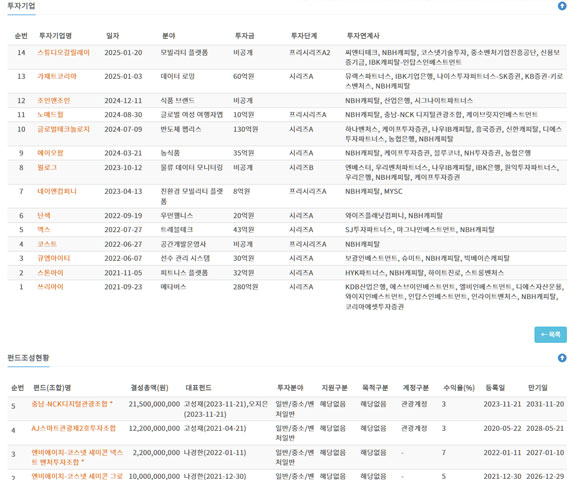Image resolution: width=580 pixels, height=480 pixels.
Task: Select 고성재(2021-04-21) representative cell
Action: [x=215, y=428]
